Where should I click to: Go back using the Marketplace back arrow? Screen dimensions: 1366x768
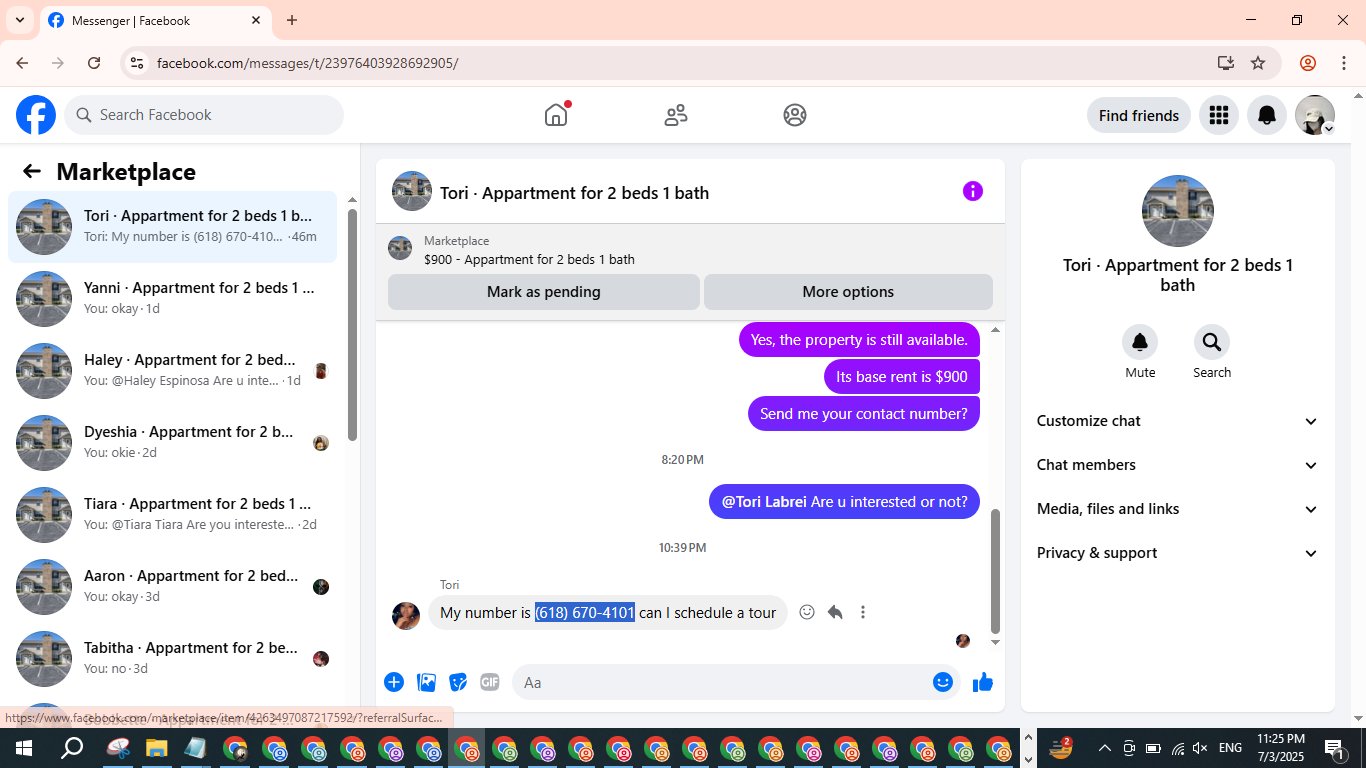point(32,171)
